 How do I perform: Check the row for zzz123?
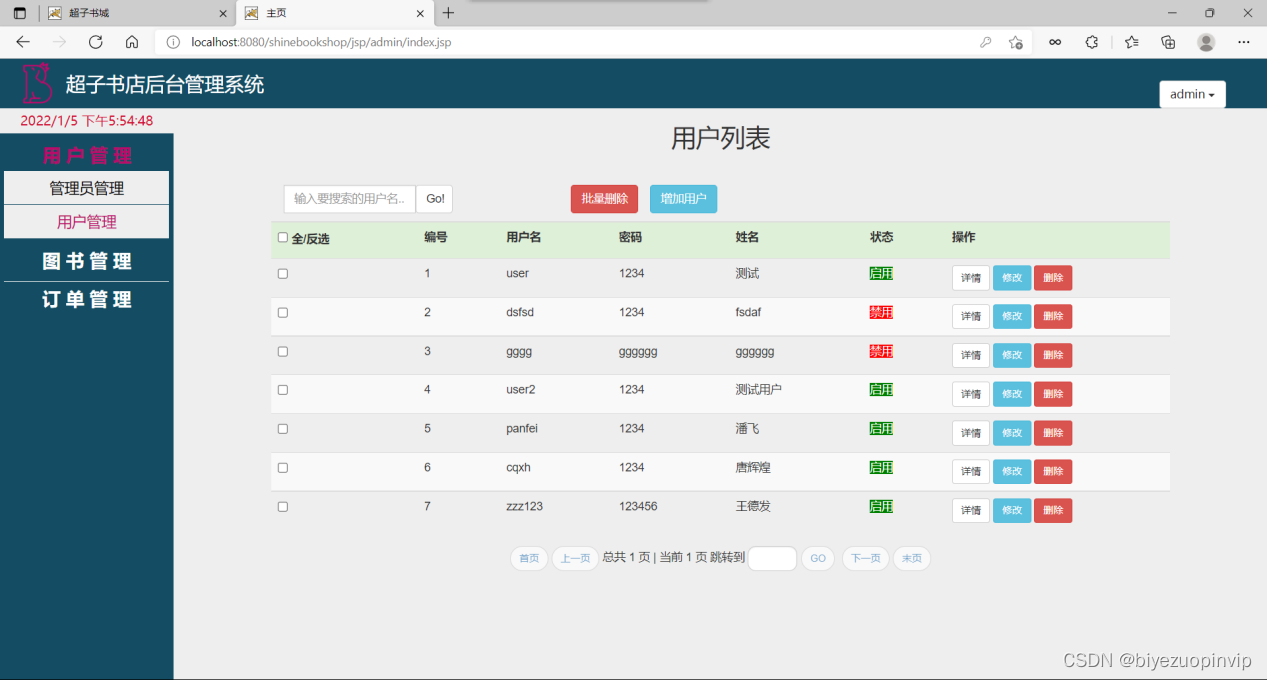[283, 507]
